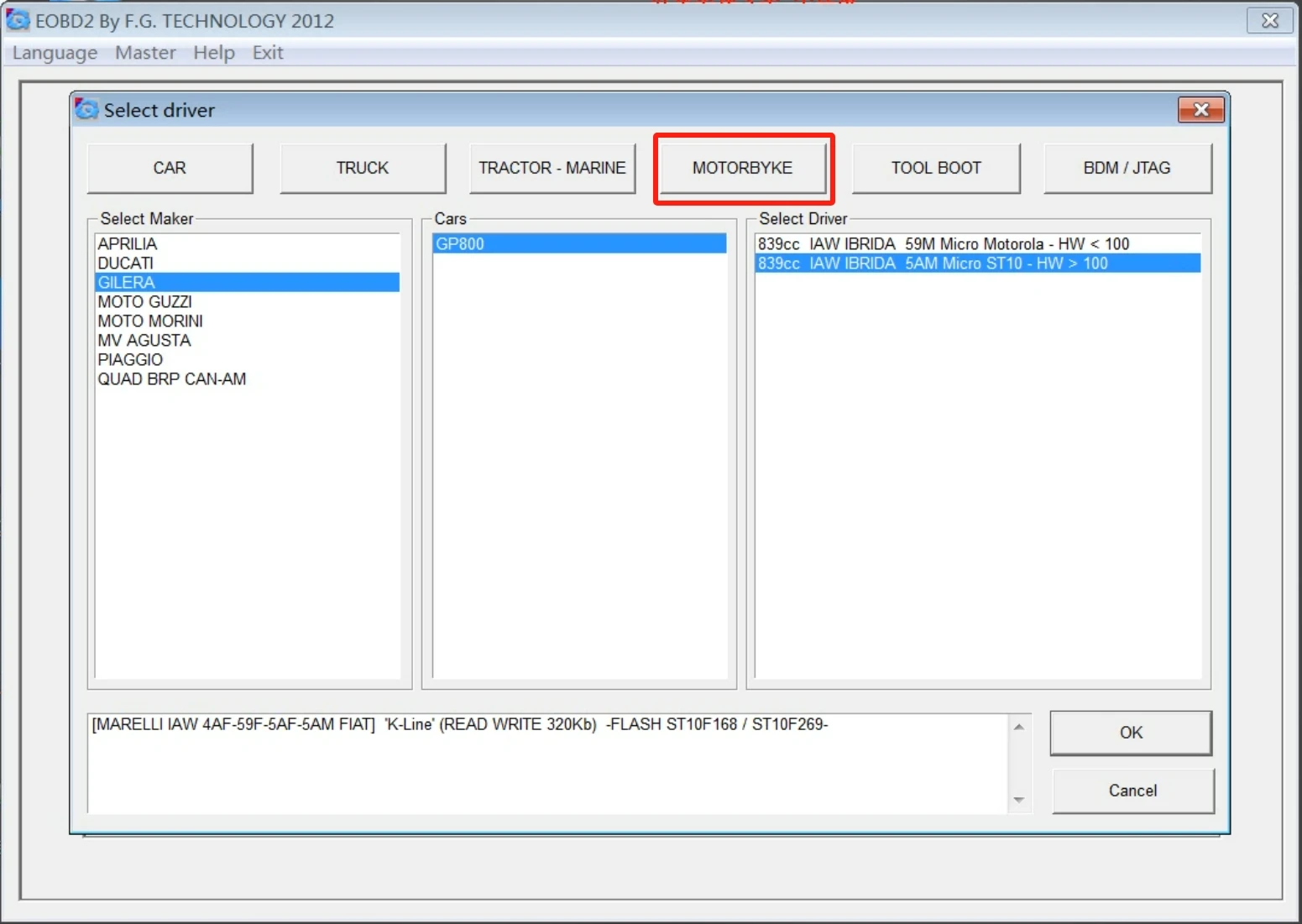Confirm the driver with OK
The width and height of the screenshot is (1302, 924).
click(1131, 733)
